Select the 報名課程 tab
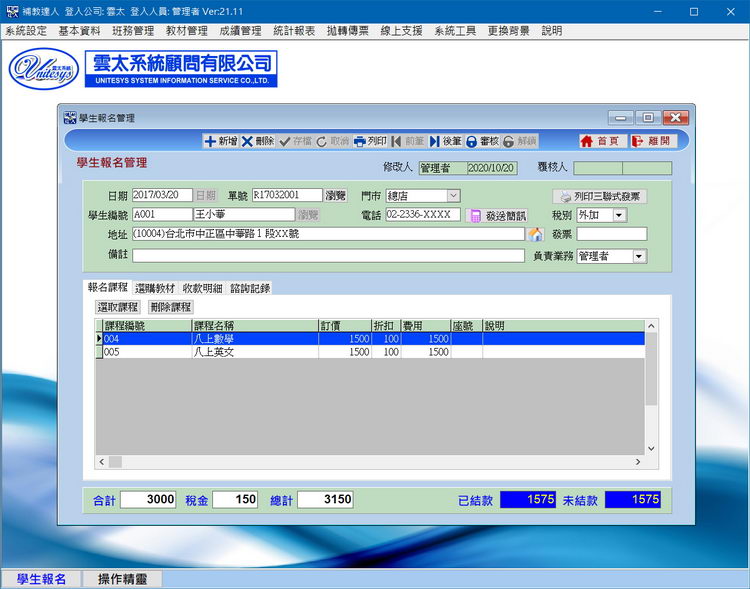750x589 pixels. coord(107,287)
